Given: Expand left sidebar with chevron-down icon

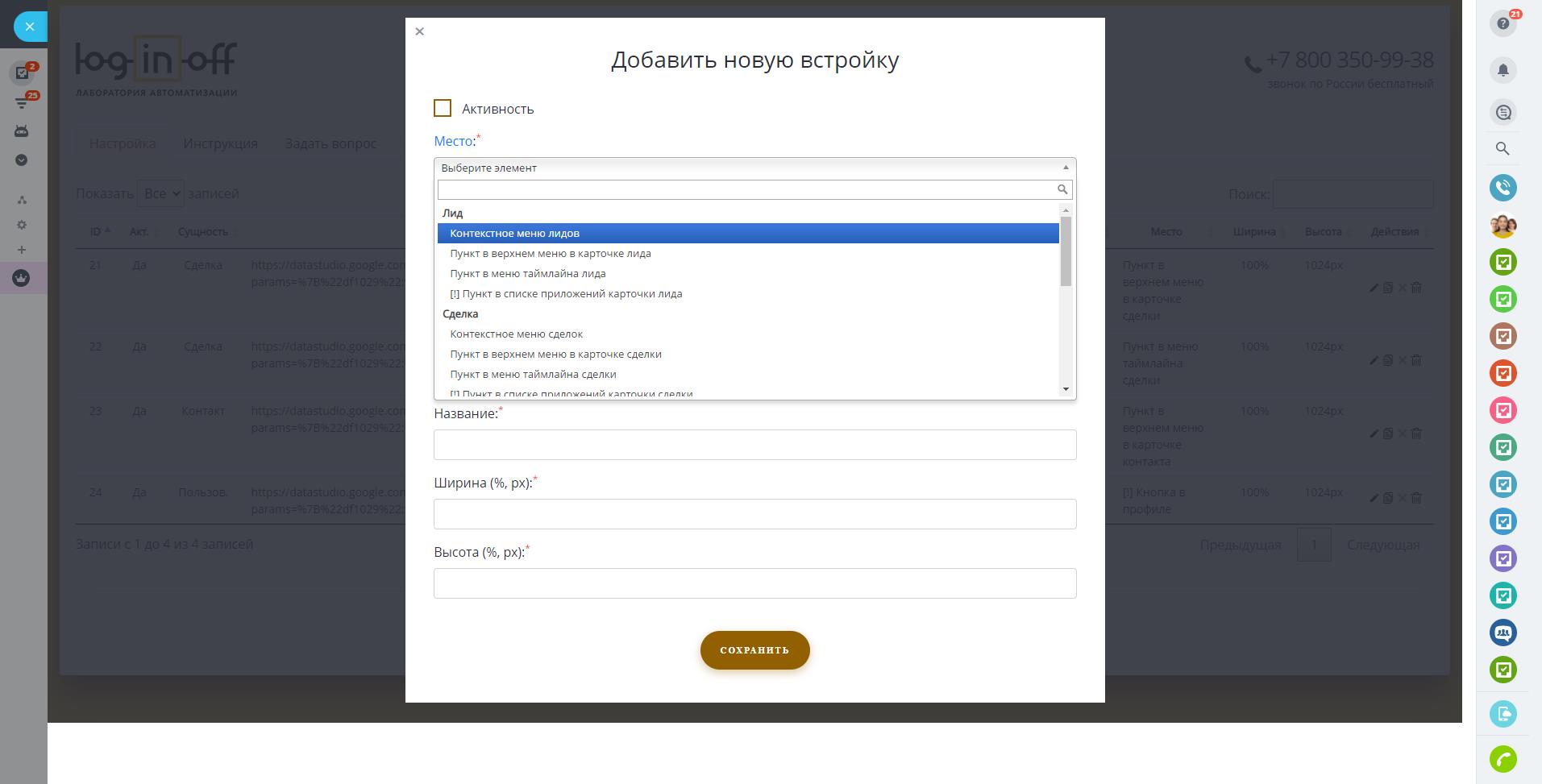Looking at the screenshot, I should (x=22, y=160).
